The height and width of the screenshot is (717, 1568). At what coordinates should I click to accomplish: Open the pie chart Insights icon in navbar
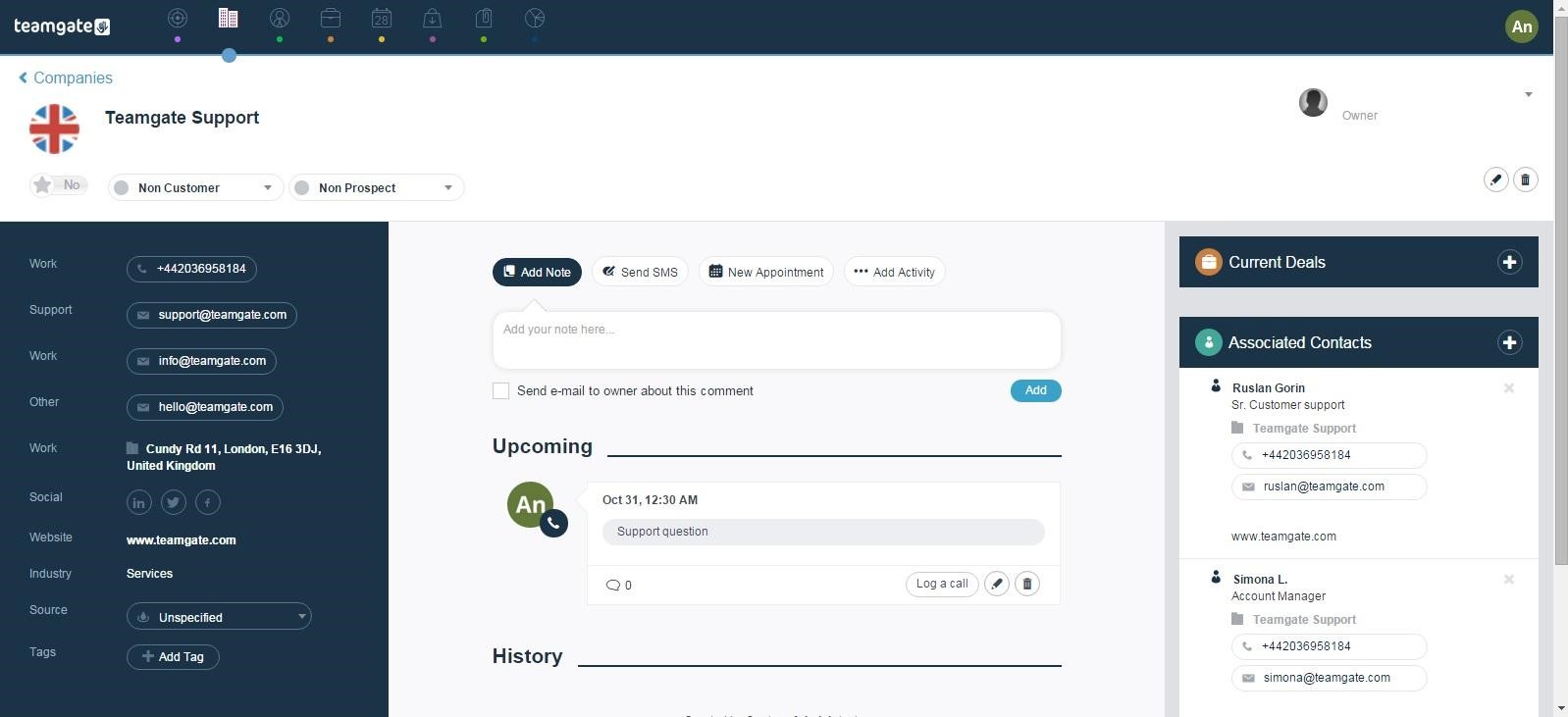[535, 18]
